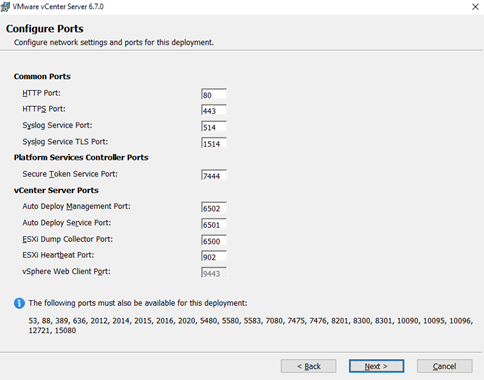The height and width of the screenshot is (380, 484).
Task: Go to the previous step with Back
Action: 308,366
